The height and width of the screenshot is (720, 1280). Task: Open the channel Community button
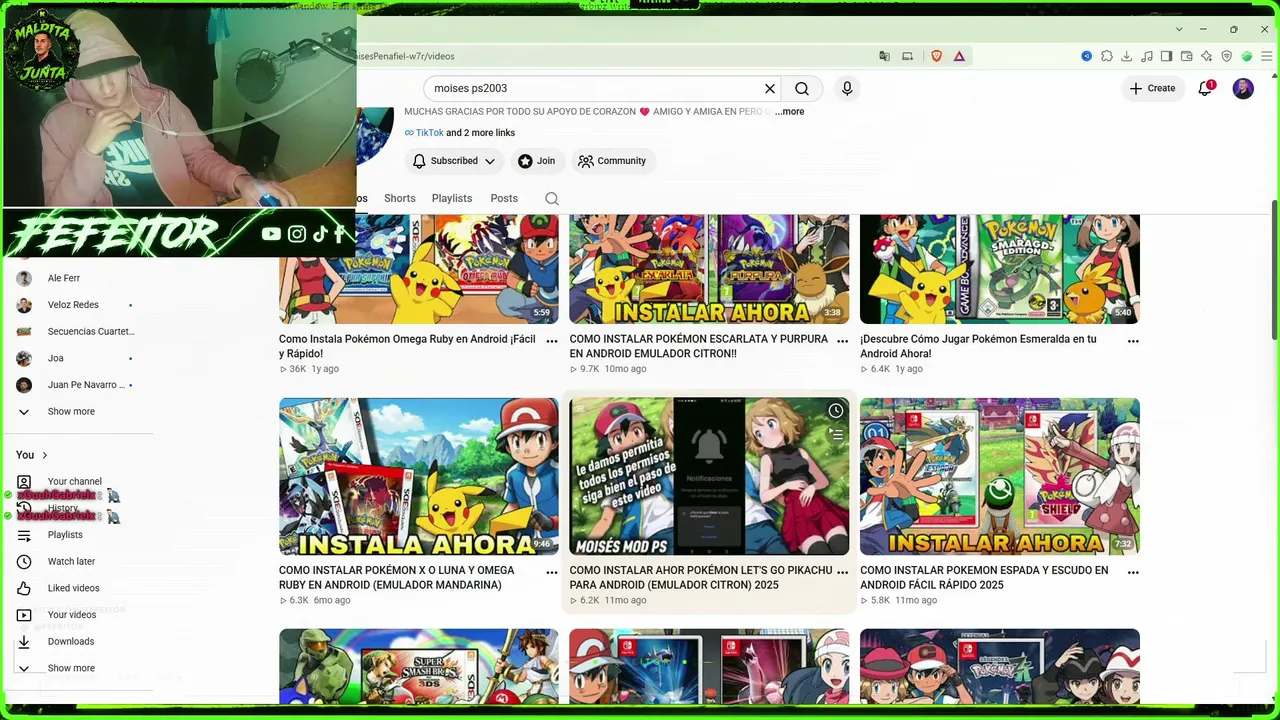coord(612,161)
